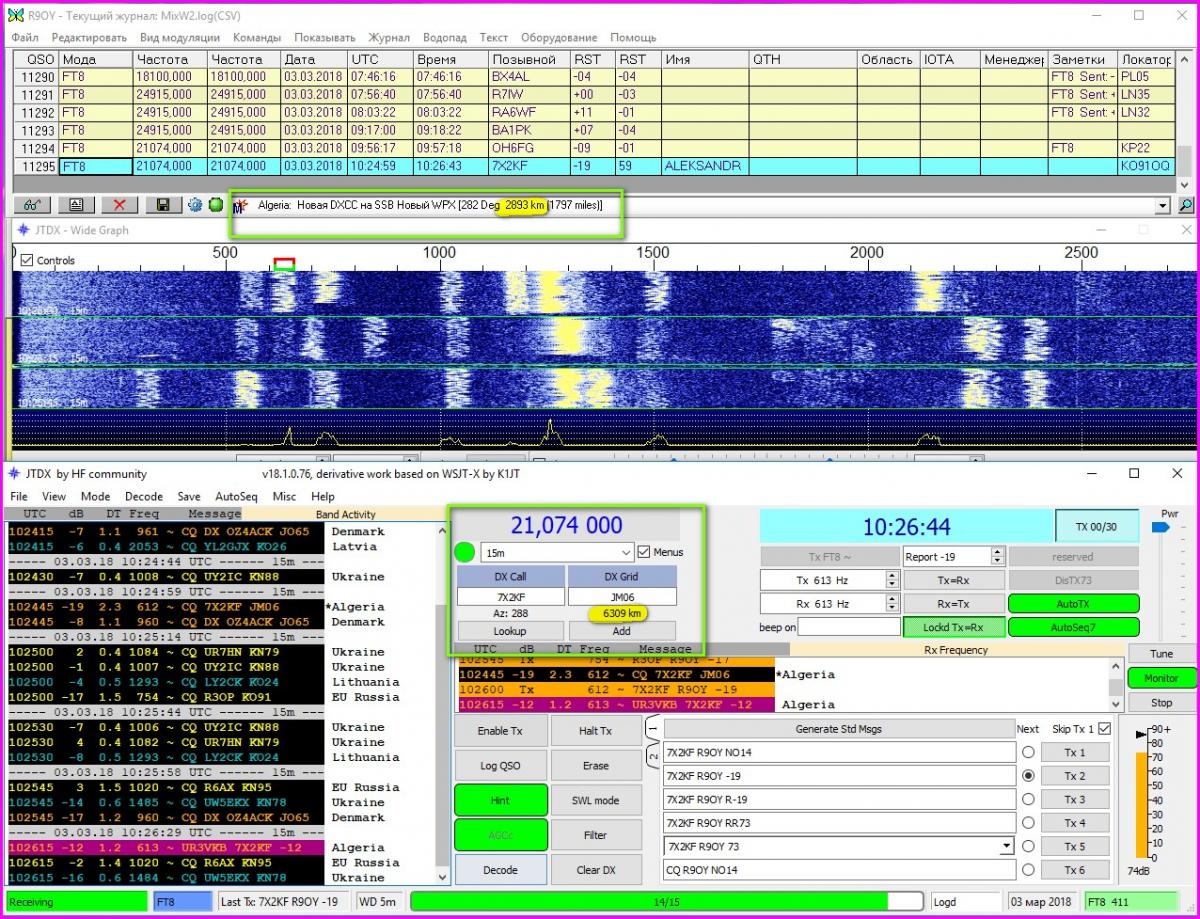Click the Pwr power slider handle
Screen dimensions: 1200x919
[1160, 527]
